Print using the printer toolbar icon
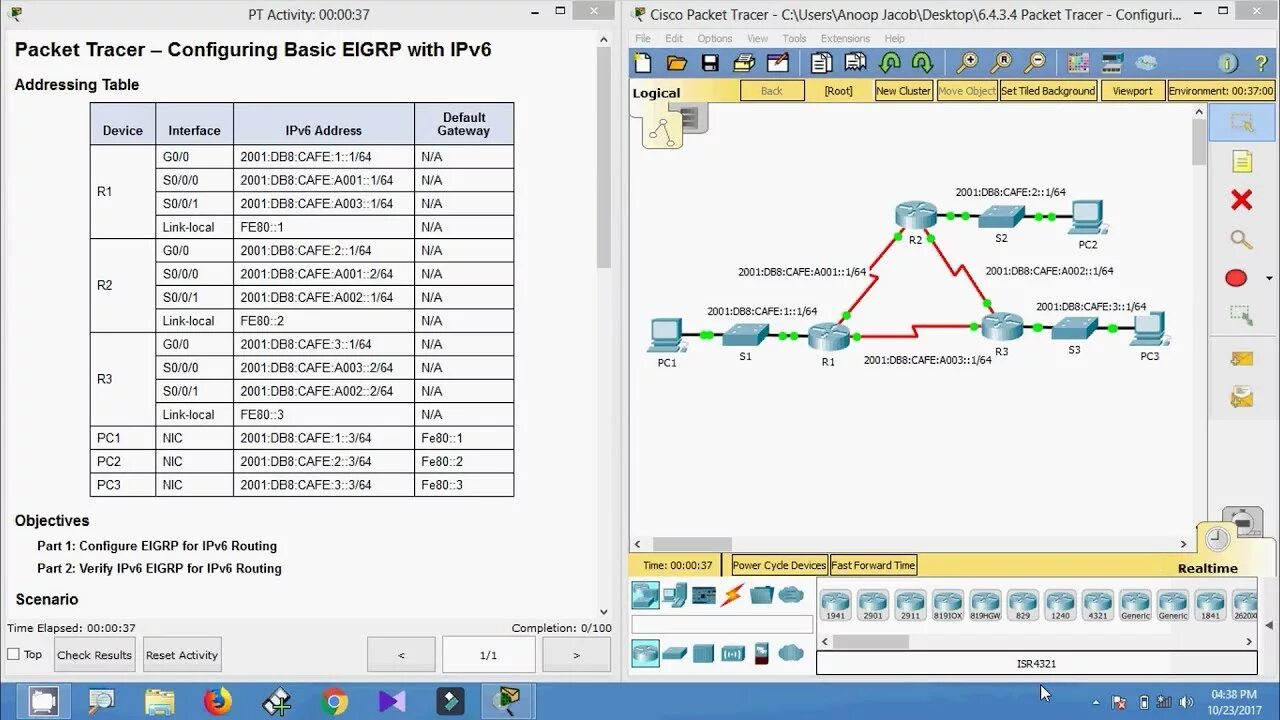Screen dimensions: 1280x720 point(743,63)
